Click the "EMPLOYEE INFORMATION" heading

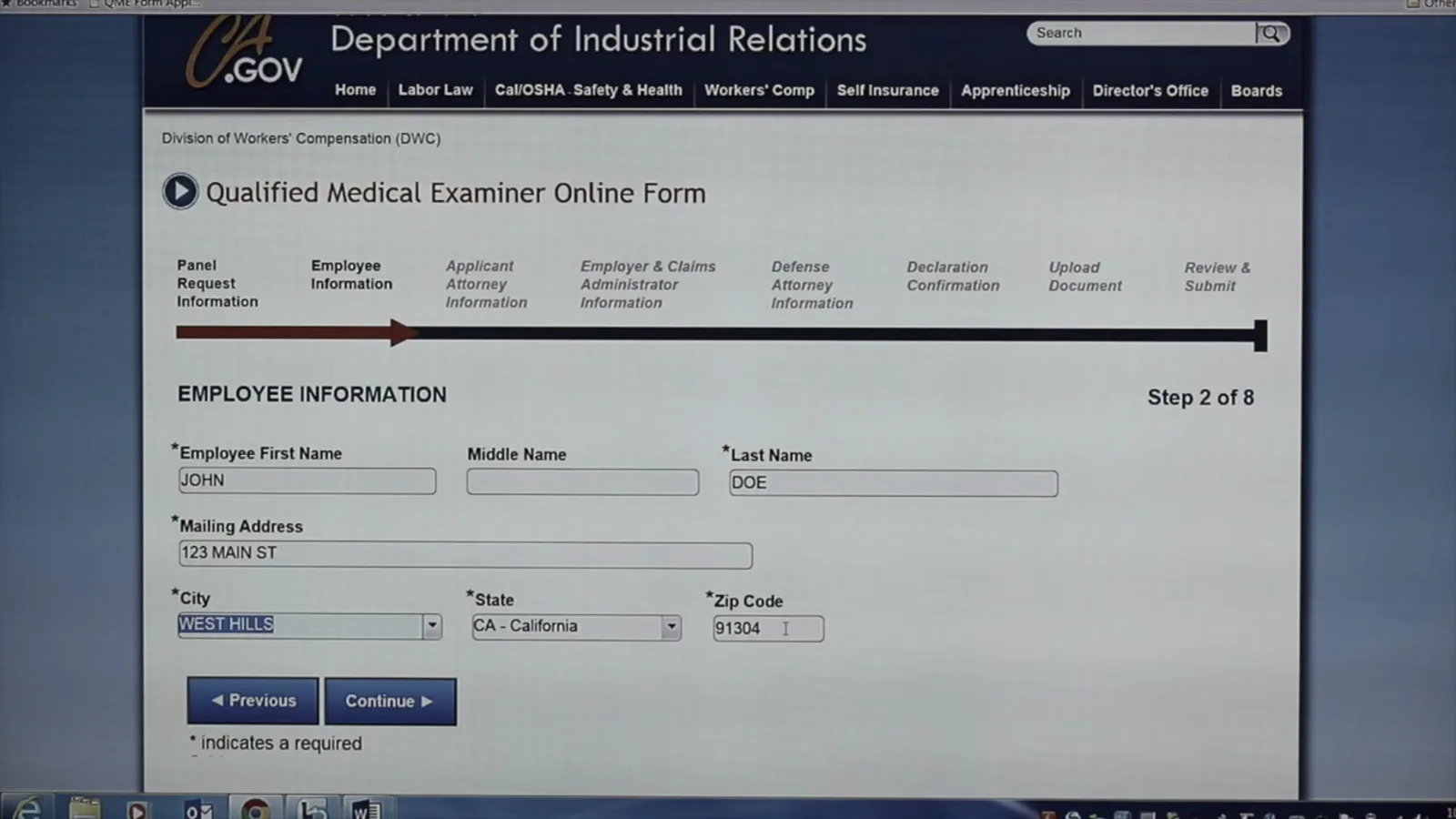(312, 395)
